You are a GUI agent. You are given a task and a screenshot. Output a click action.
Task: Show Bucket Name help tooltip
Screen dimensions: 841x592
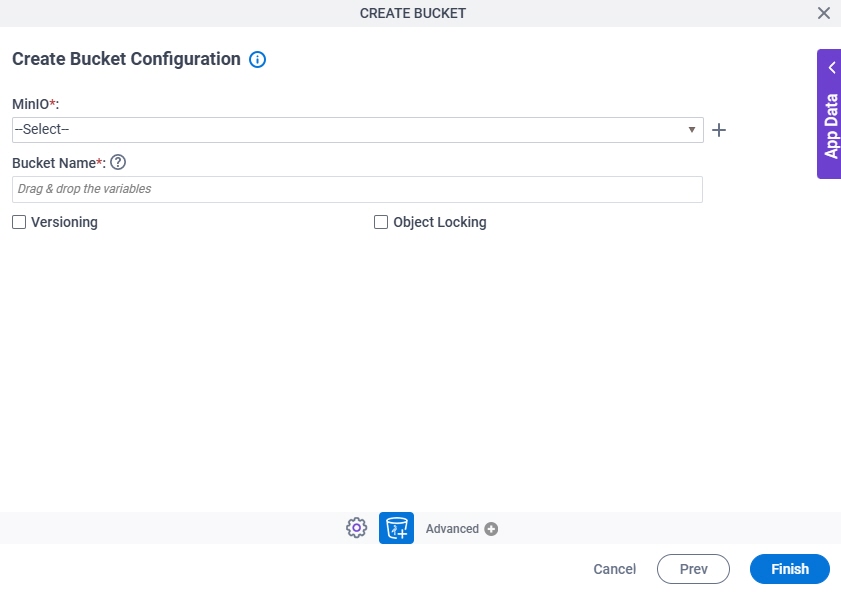pyautogui.click(x=118, y=162)
